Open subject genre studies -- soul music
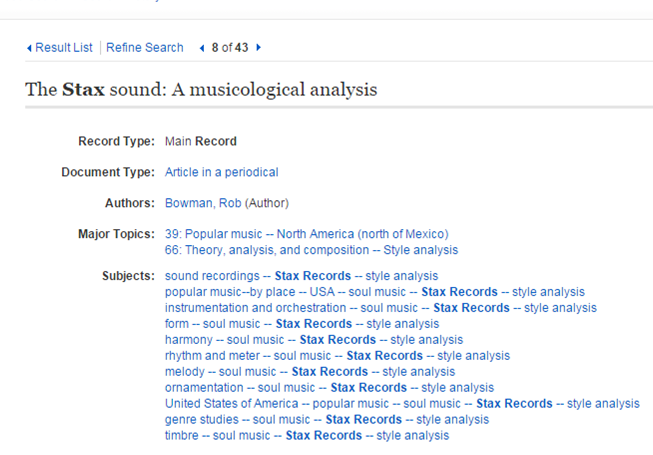Screen dimensions: 653x455 tap(327, 419)
